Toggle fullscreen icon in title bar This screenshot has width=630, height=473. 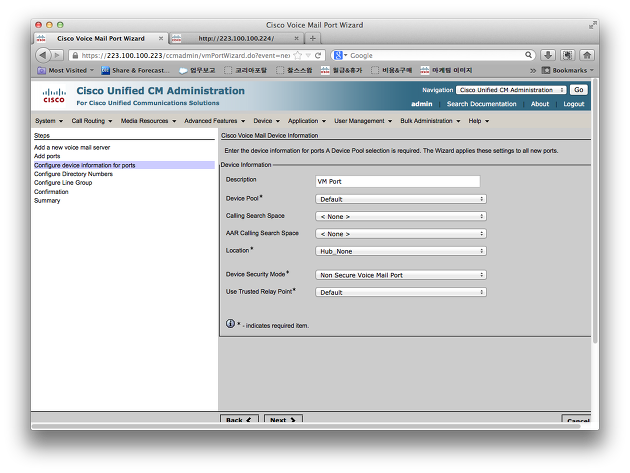pos(593,25)
